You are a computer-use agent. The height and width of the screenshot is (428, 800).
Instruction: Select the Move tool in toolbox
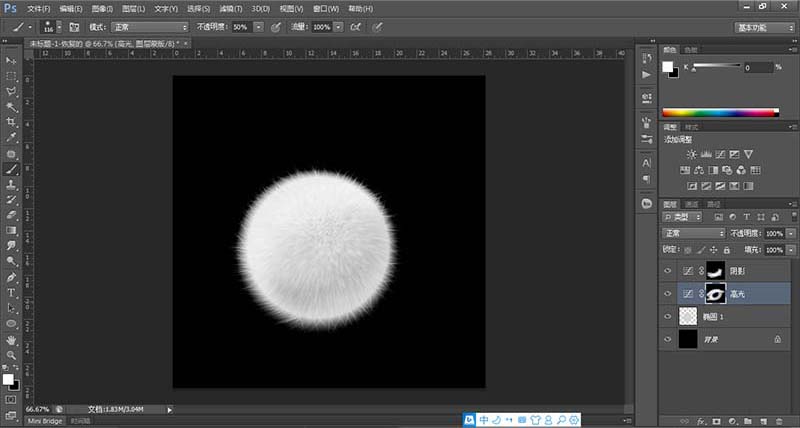pos(11,60)
